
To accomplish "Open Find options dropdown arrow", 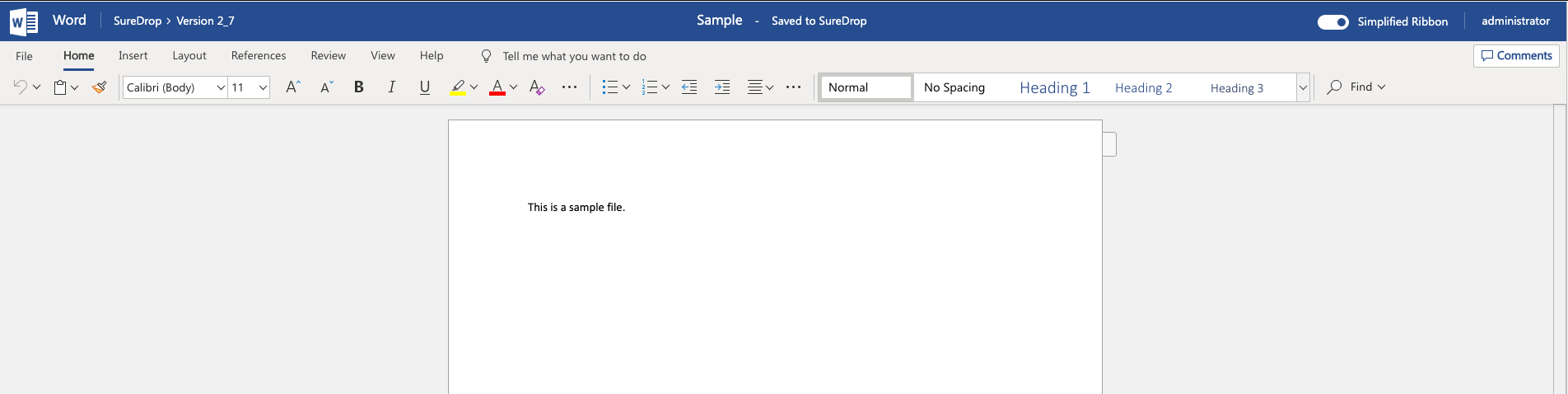I will [1381, 87].
